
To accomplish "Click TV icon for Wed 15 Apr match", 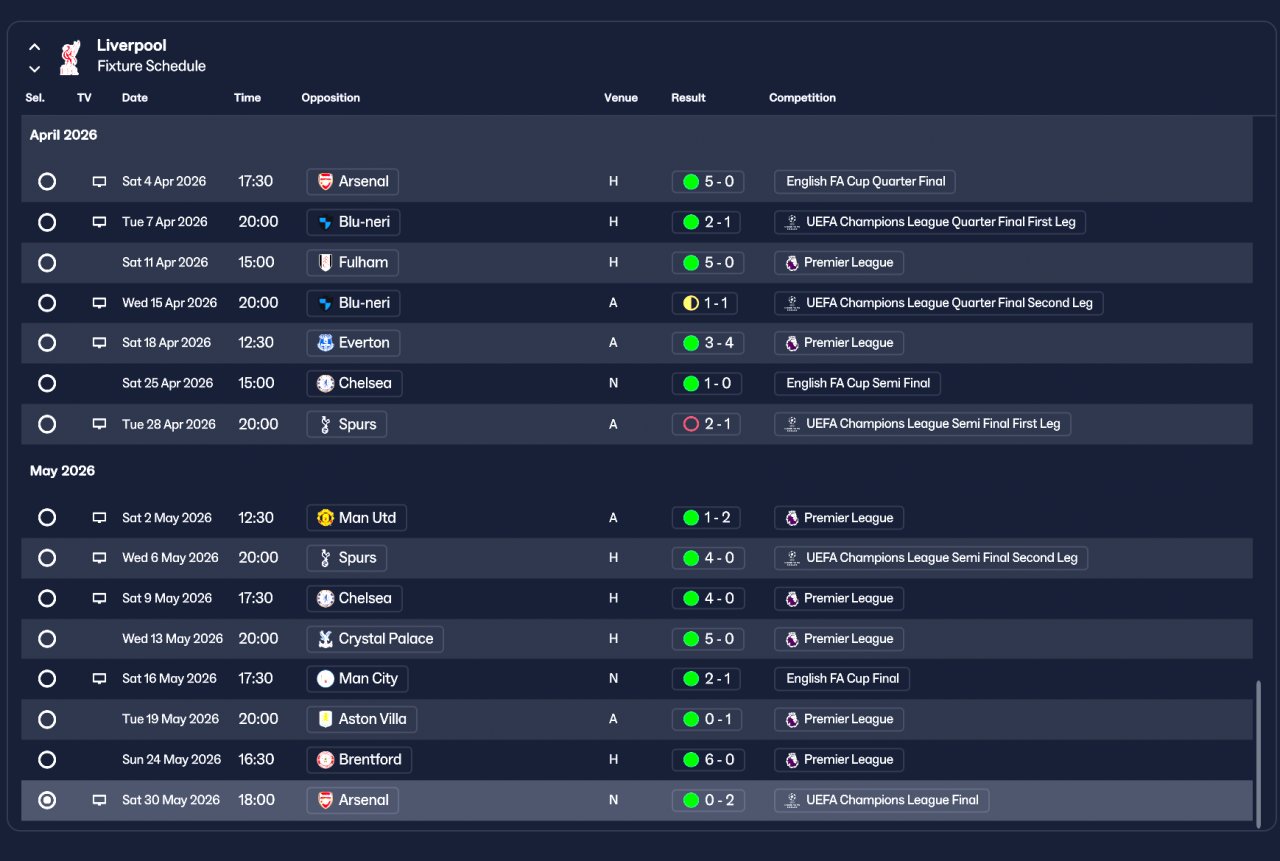I will point(99,303).
